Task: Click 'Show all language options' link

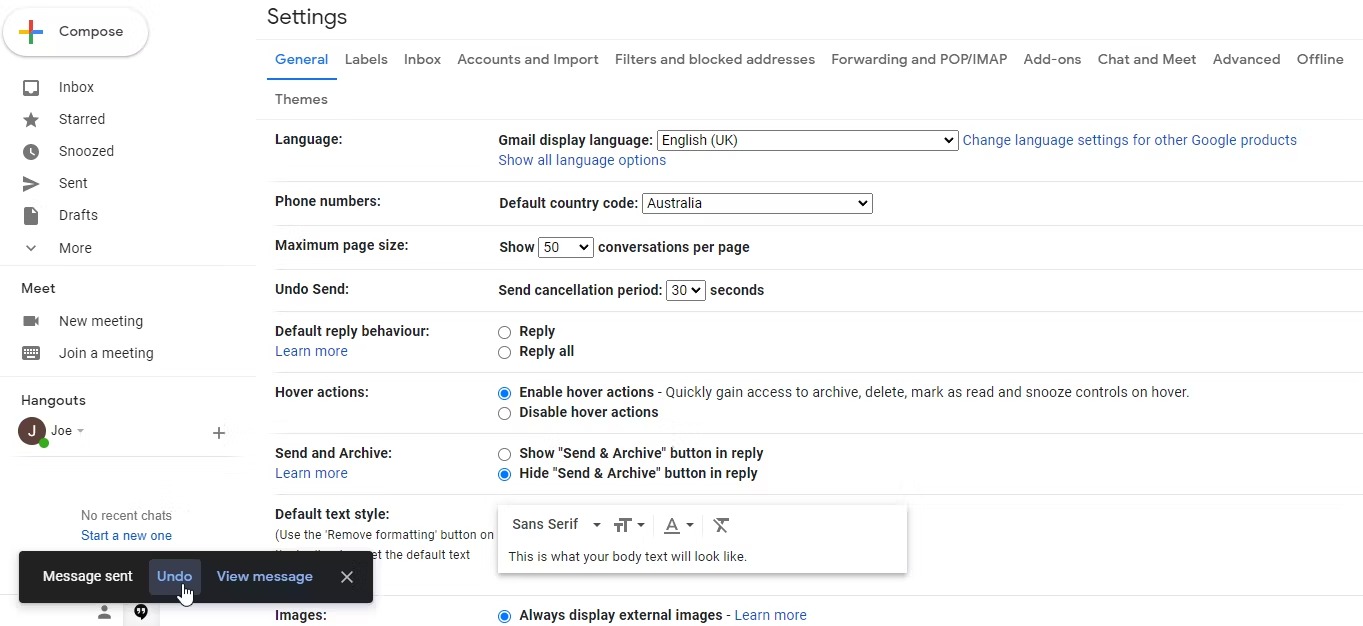Action: click(581, 160)
